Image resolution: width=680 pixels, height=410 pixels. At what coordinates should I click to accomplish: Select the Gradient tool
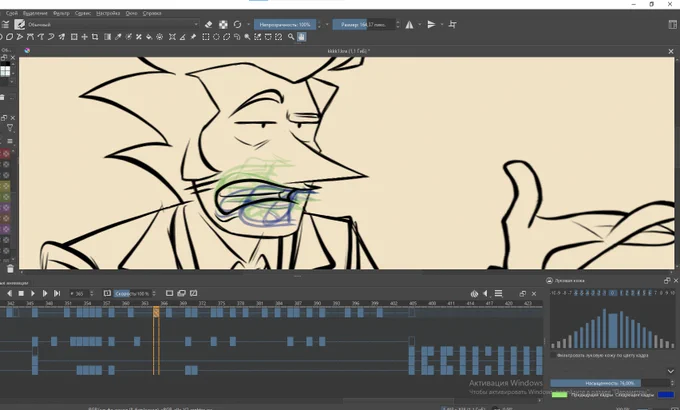coord(107,37)
